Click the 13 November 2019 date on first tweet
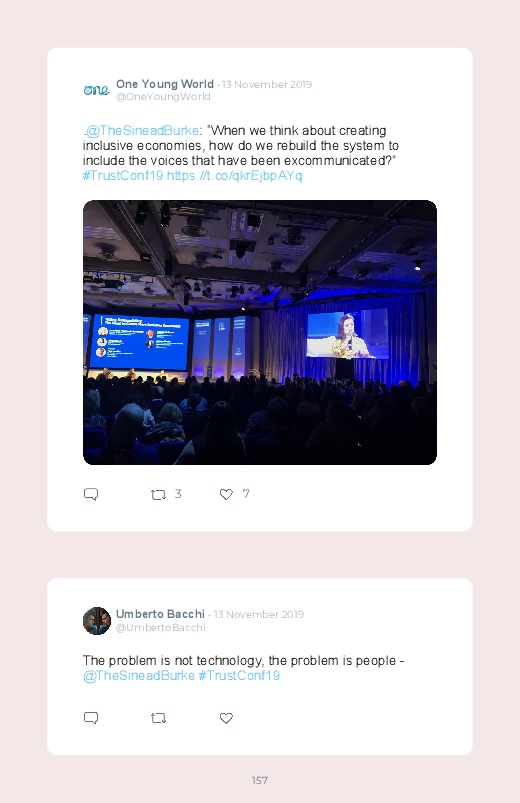 267,84
